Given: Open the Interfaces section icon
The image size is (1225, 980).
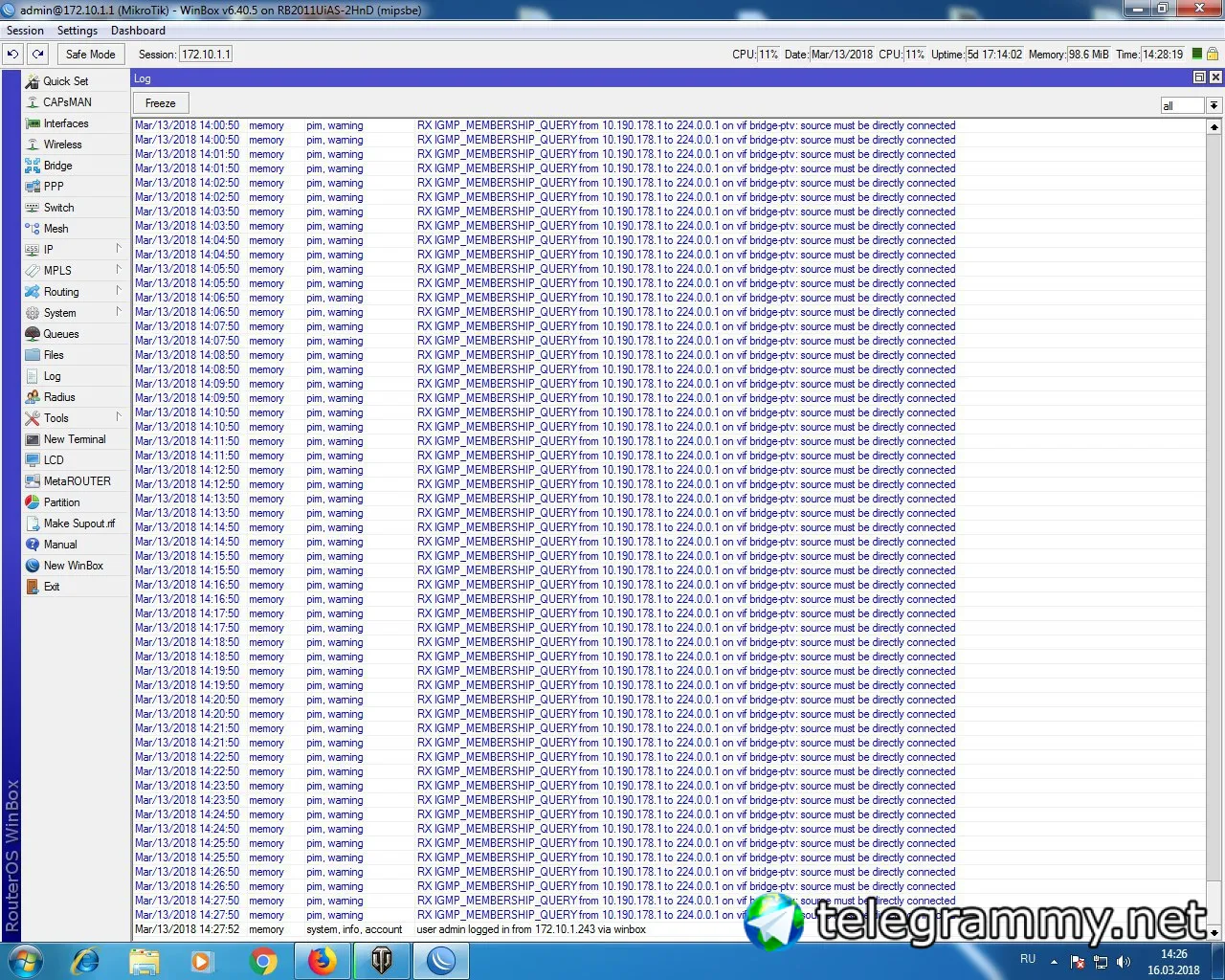Looking at the screenshot, I should pyautogui.click(x=33, y=123).
